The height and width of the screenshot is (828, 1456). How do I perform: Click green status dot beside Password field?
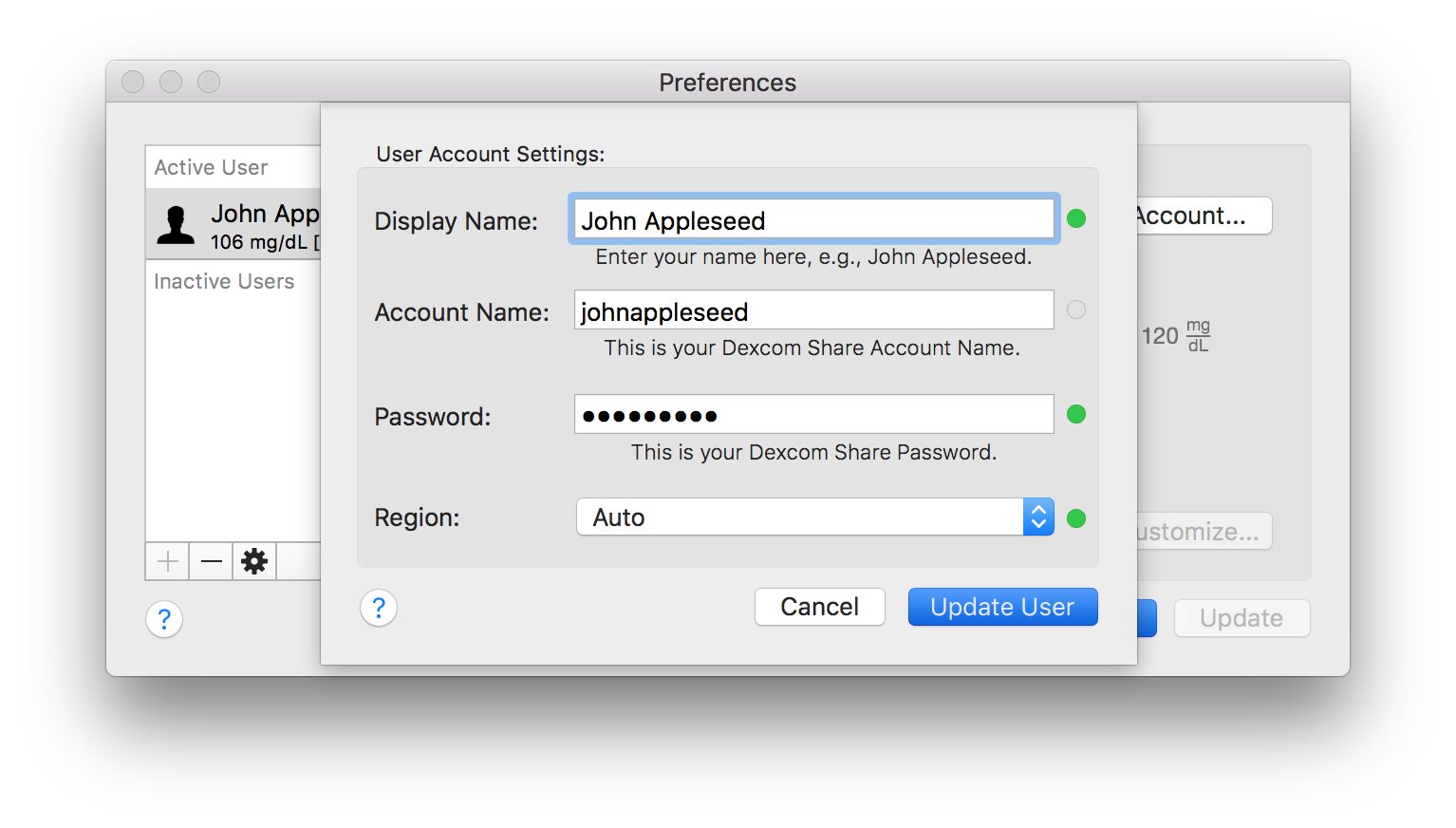pos(1076,414)
